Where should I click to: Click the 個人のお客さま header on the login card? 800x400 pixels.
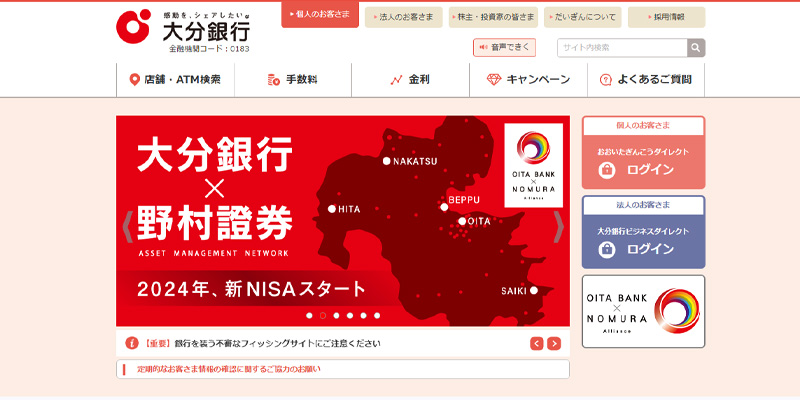coord(643,126)
